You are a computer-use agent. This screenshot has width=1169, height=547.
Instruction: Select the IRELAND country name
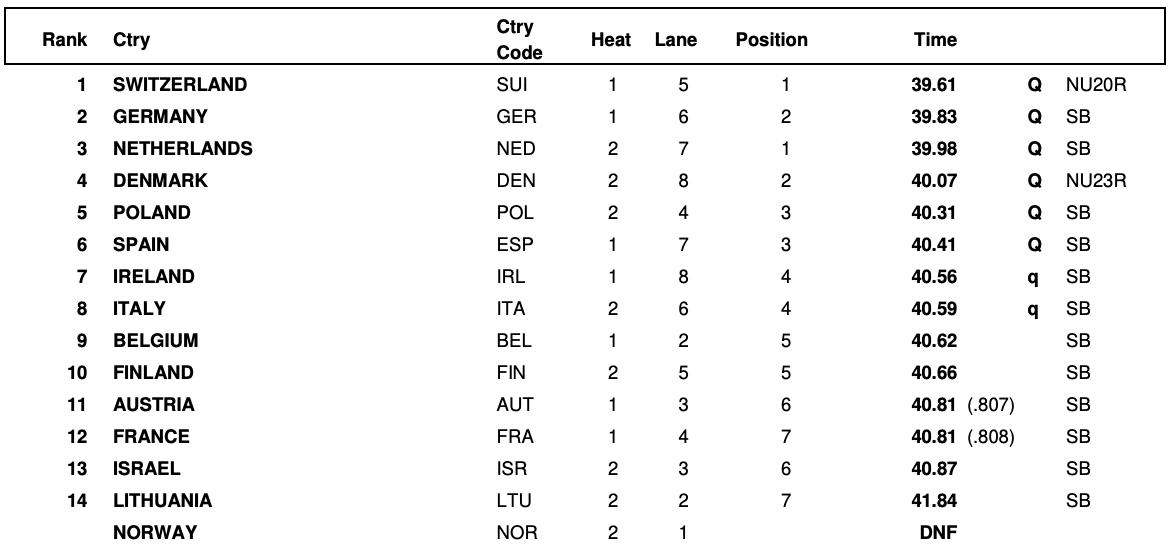pos(154,277)
